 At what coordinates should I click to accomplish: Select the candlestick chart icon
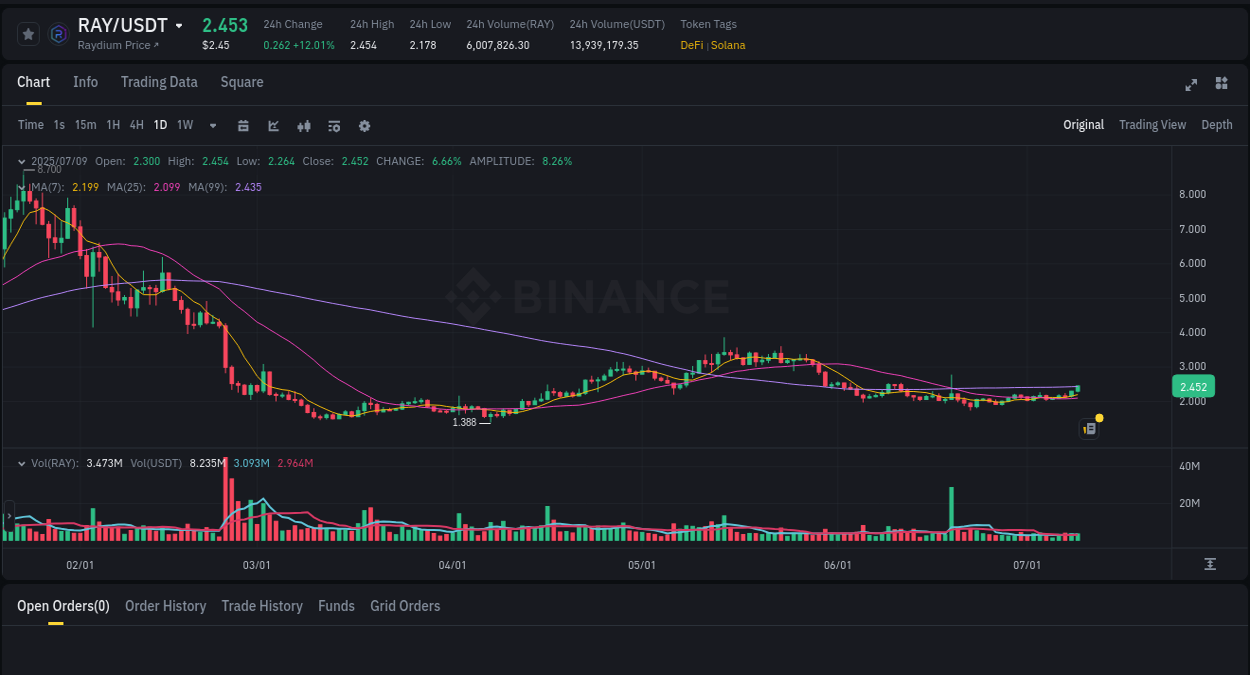coord(304,125)
